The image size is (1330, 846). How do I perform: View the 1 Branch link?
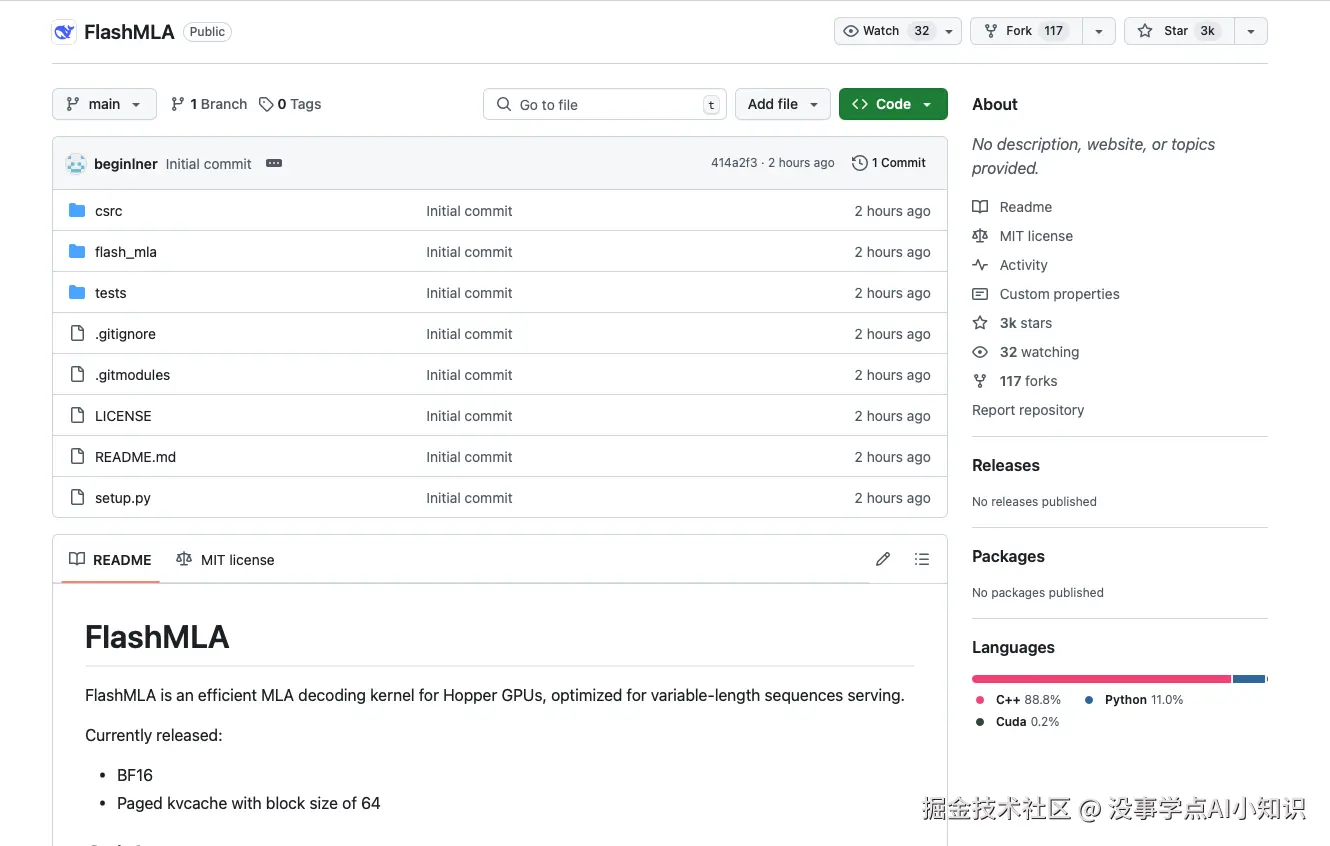[209, 104]
